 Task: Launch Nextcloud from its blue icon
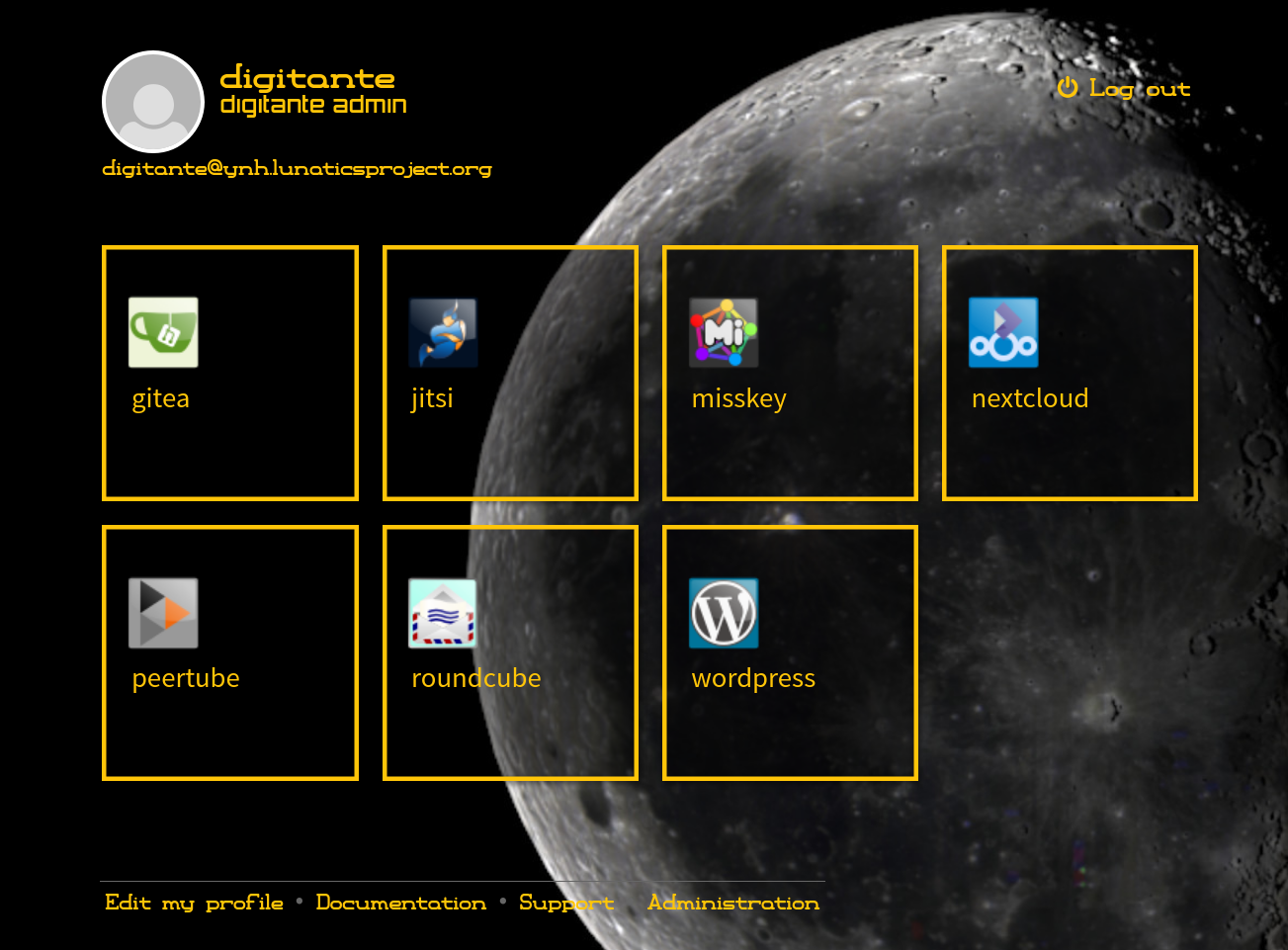1003,332
